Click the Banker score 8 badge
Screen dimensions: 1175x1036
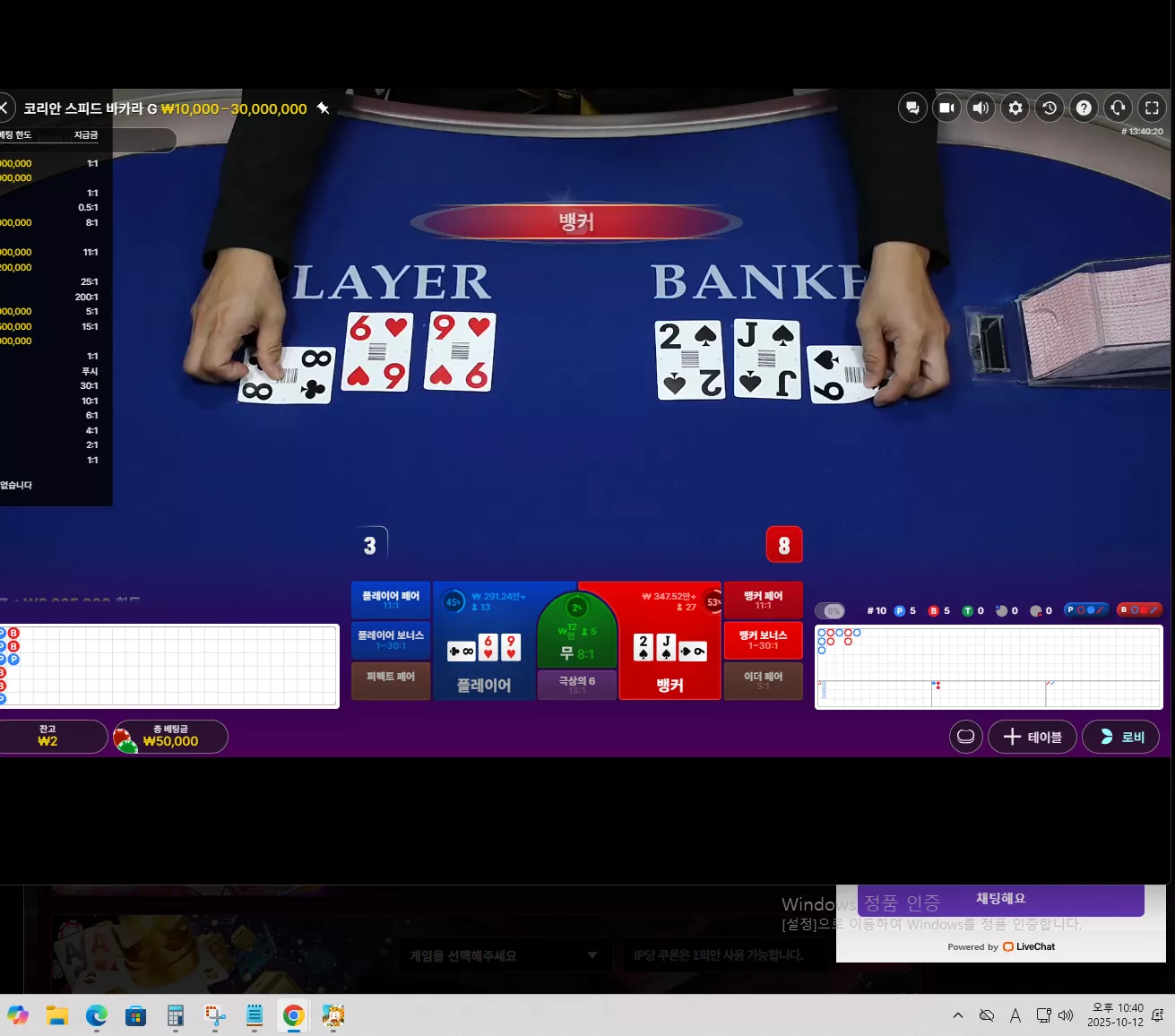coord(784,545)
